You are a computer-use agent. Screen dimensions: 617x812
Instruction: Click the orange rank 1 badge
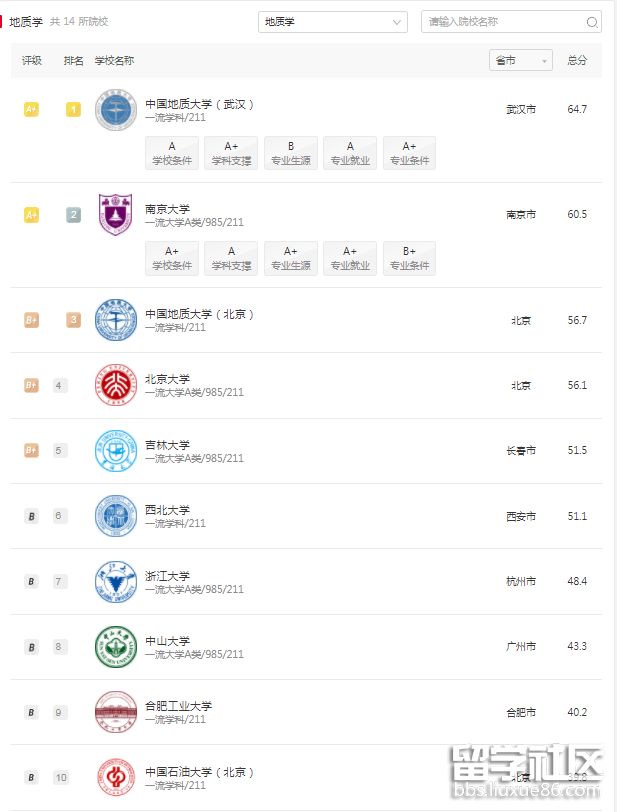tap(72, 110)
